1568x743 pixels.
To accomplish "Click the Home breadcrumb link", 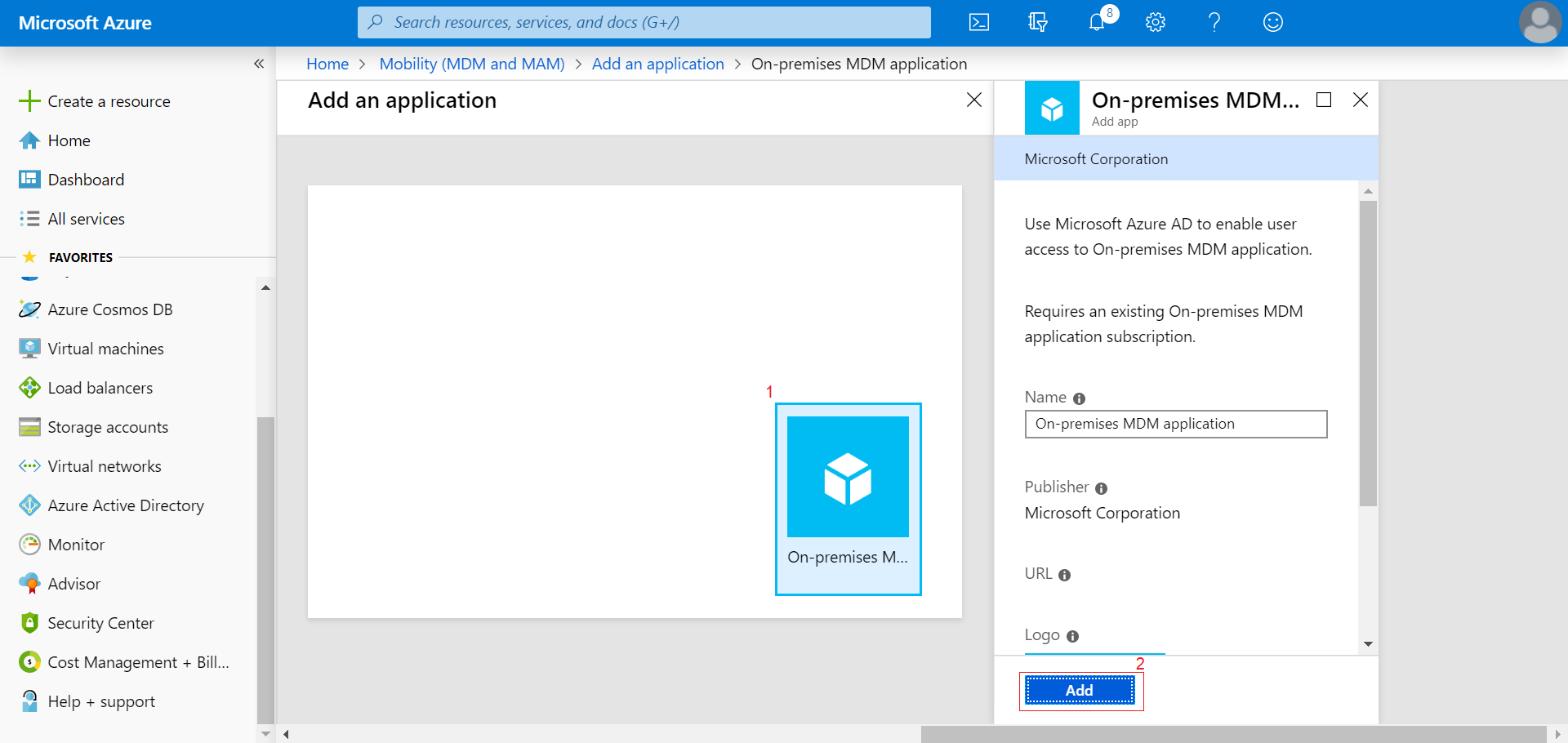I will [327, 64].
